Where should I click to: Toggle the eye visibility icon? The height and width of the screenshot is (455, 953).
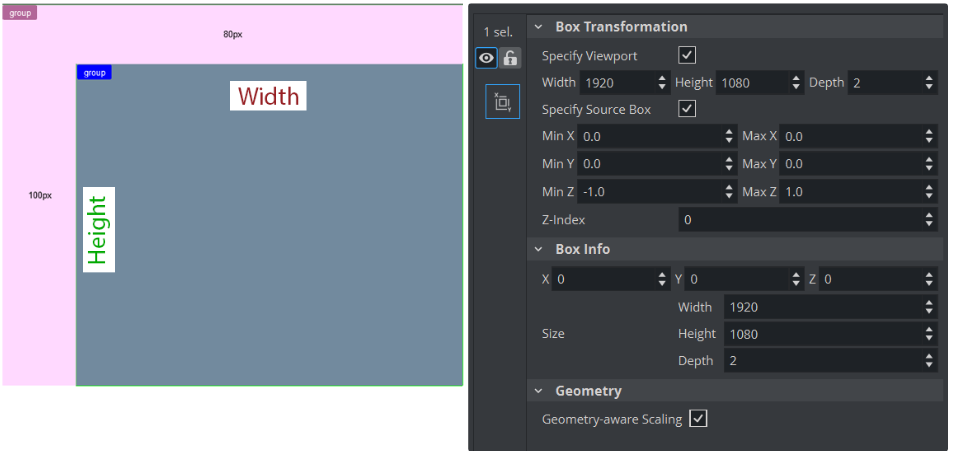tap(486, 58)
